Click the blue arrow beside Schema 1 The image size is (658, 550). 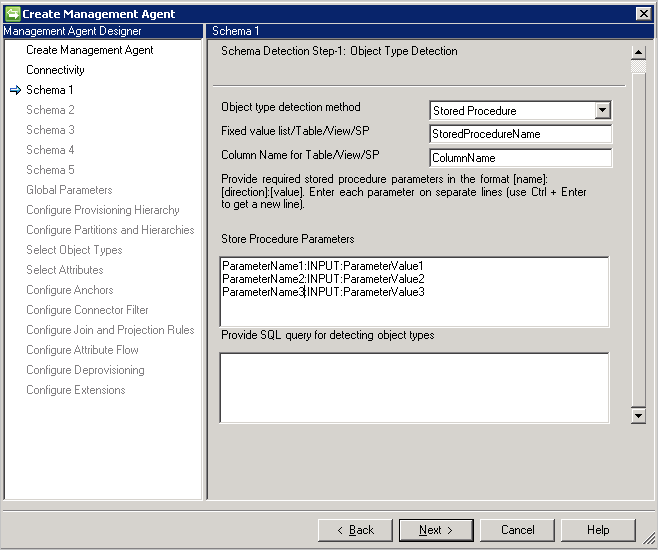[16, 90]
